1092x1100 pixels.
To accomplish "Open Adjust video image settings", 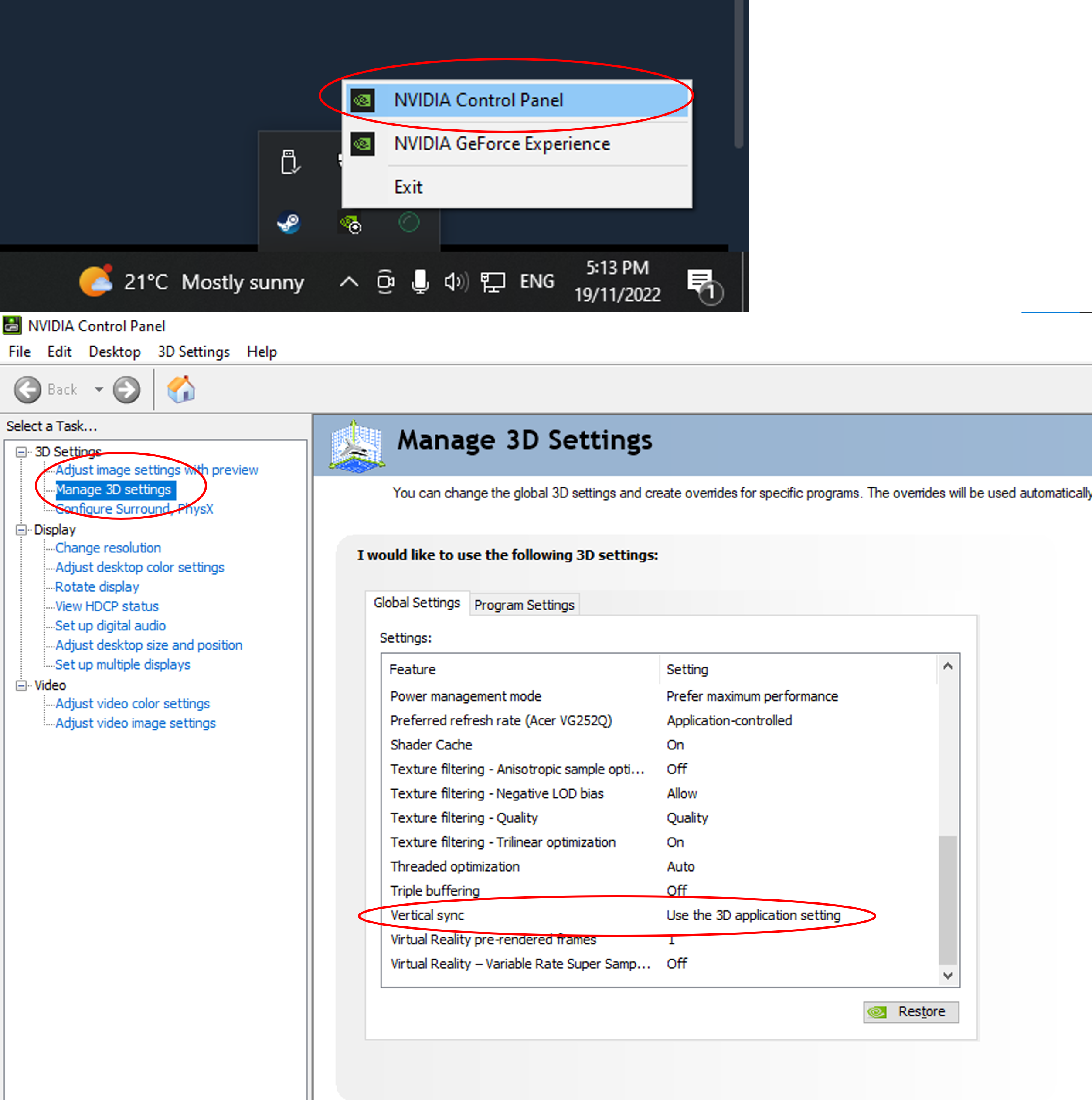I will pos(136,723).
